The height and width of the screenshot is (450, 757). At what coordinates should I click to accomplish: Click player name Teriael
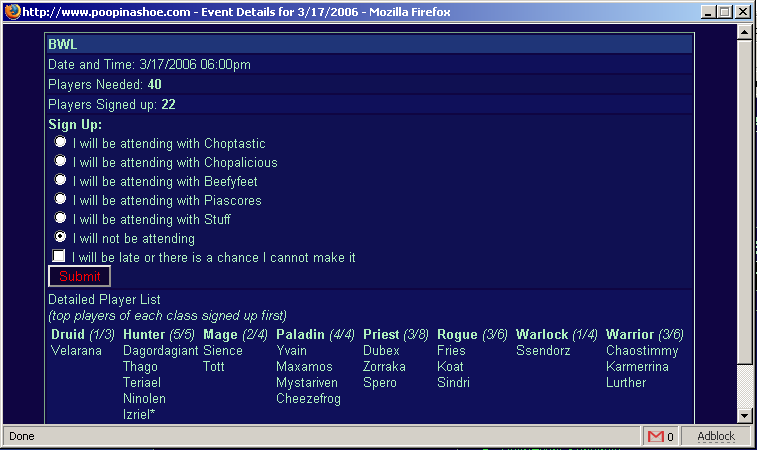point(141,382)
